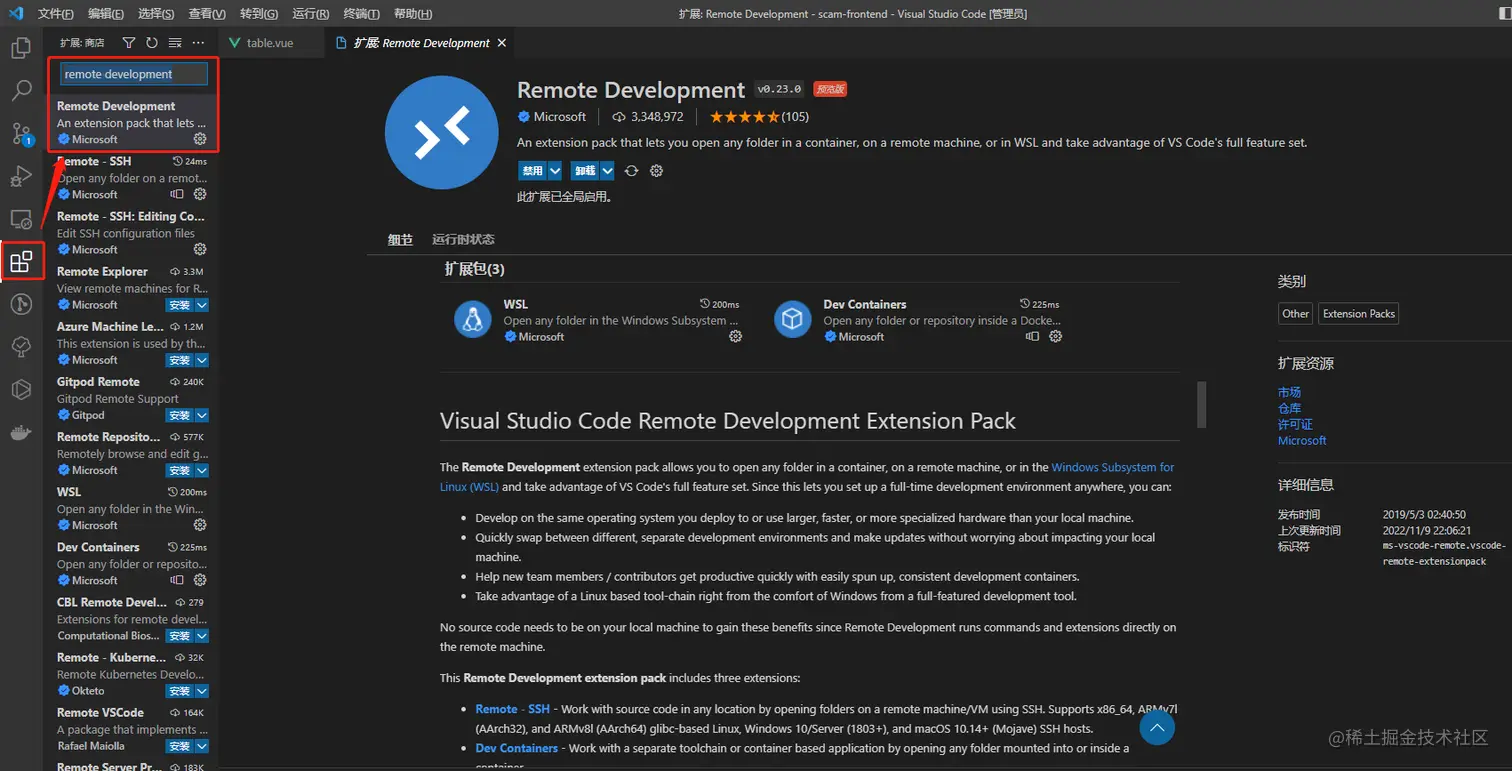Open gear settings for Remote - SSH extension
This screenshot has height=771, width=1512.
point(200,194)
